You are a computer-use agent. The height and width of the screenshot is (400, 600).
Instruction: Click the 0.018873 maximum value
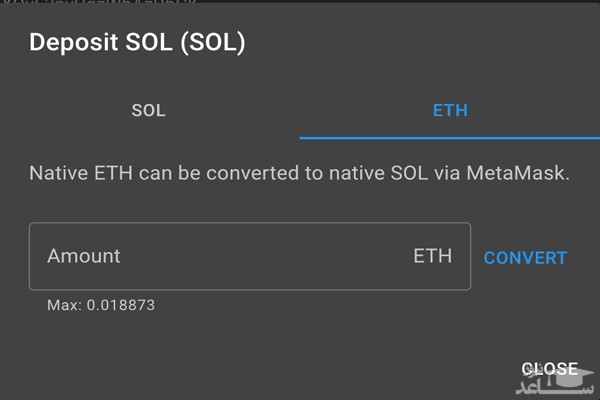point(120,304)
